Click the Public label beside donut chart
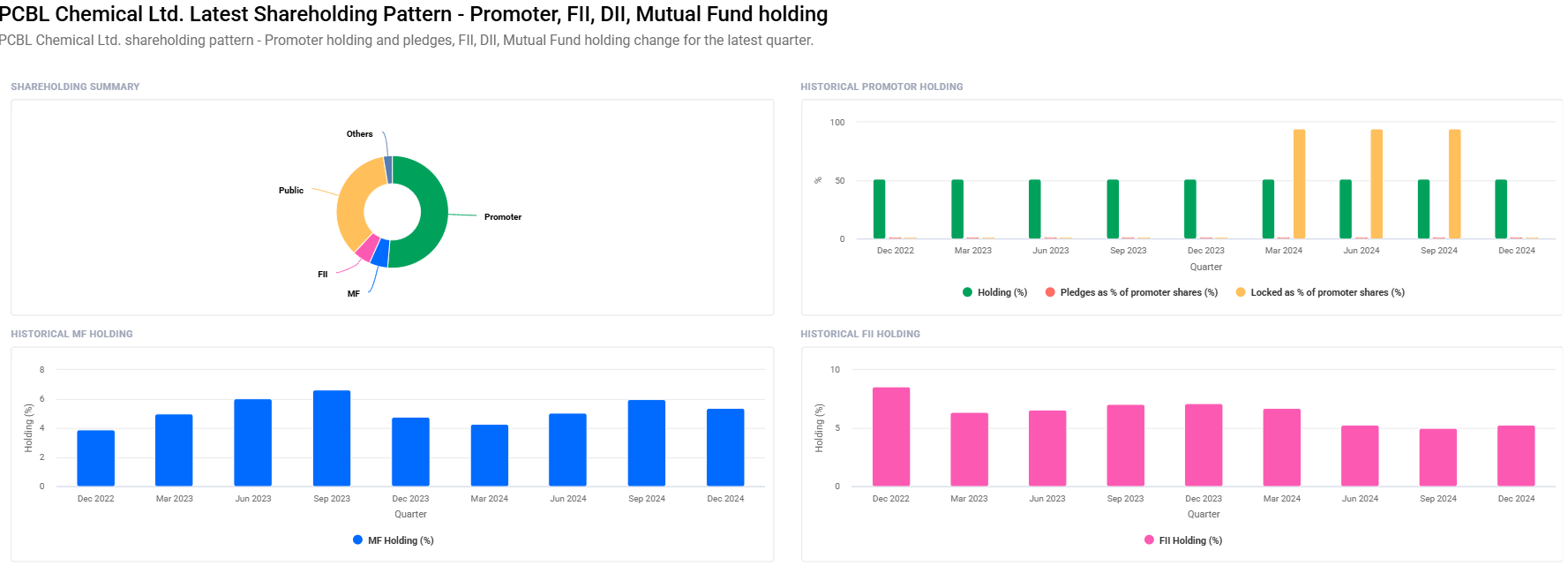 (290, 191)
